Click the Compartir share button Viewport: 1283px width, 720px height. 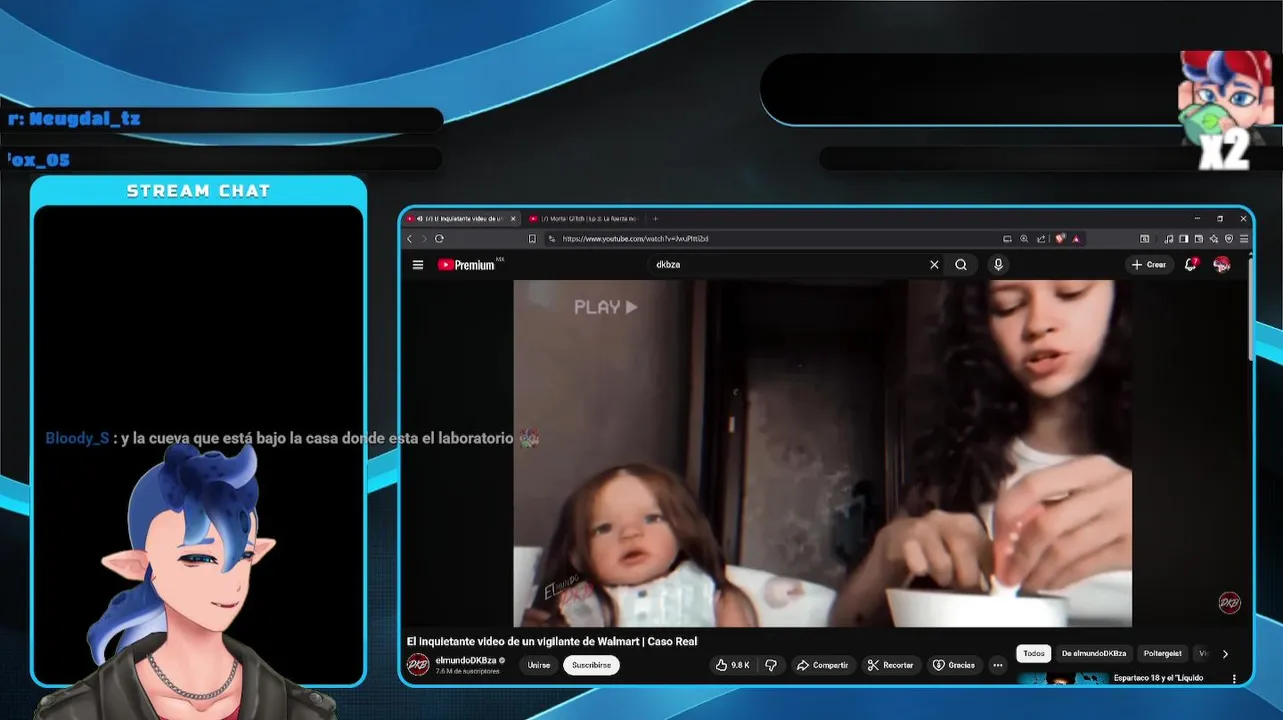(x=823, y=665)
